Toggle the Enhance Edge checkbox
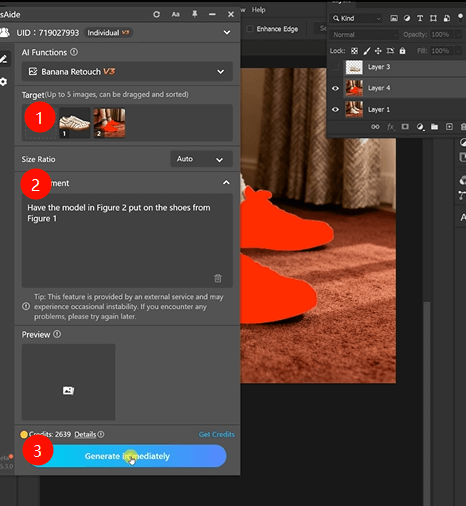This screenshot has height=506, width=466. tap(249, 29)
